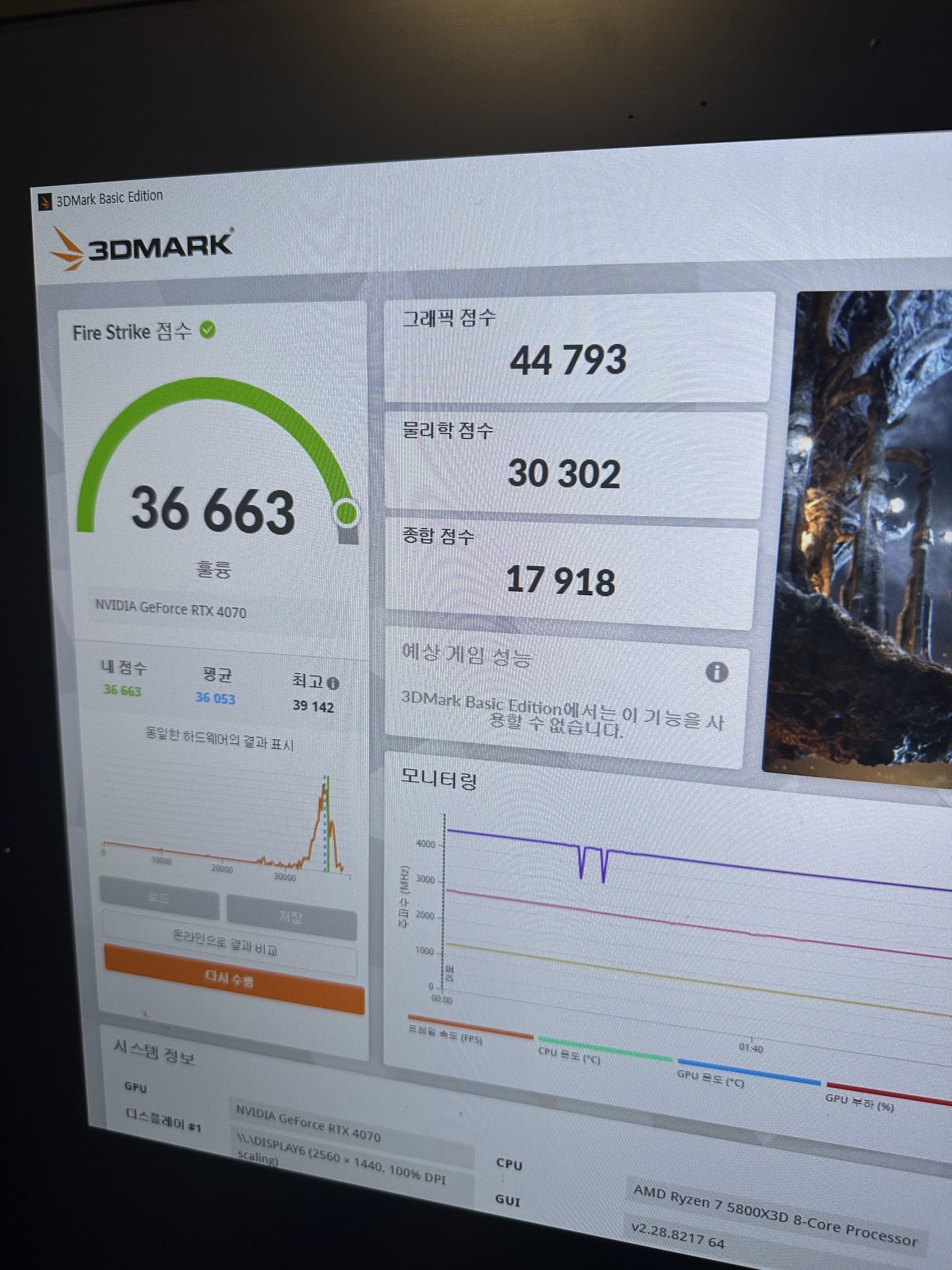952x1270 pixels.
Task: Click info icon next to 최고 score
Action: pyautogui.click(x=333, y=683)
